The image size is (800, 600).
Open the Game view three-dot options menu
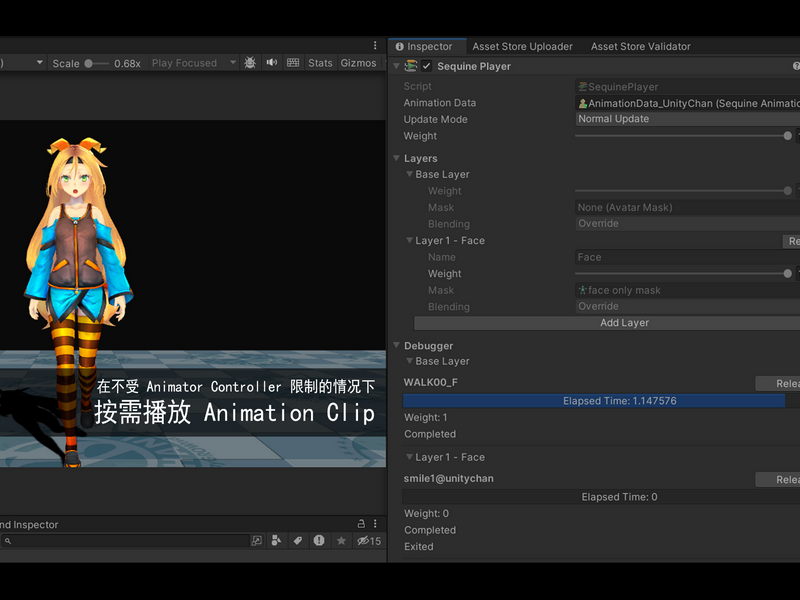point(375,45)
